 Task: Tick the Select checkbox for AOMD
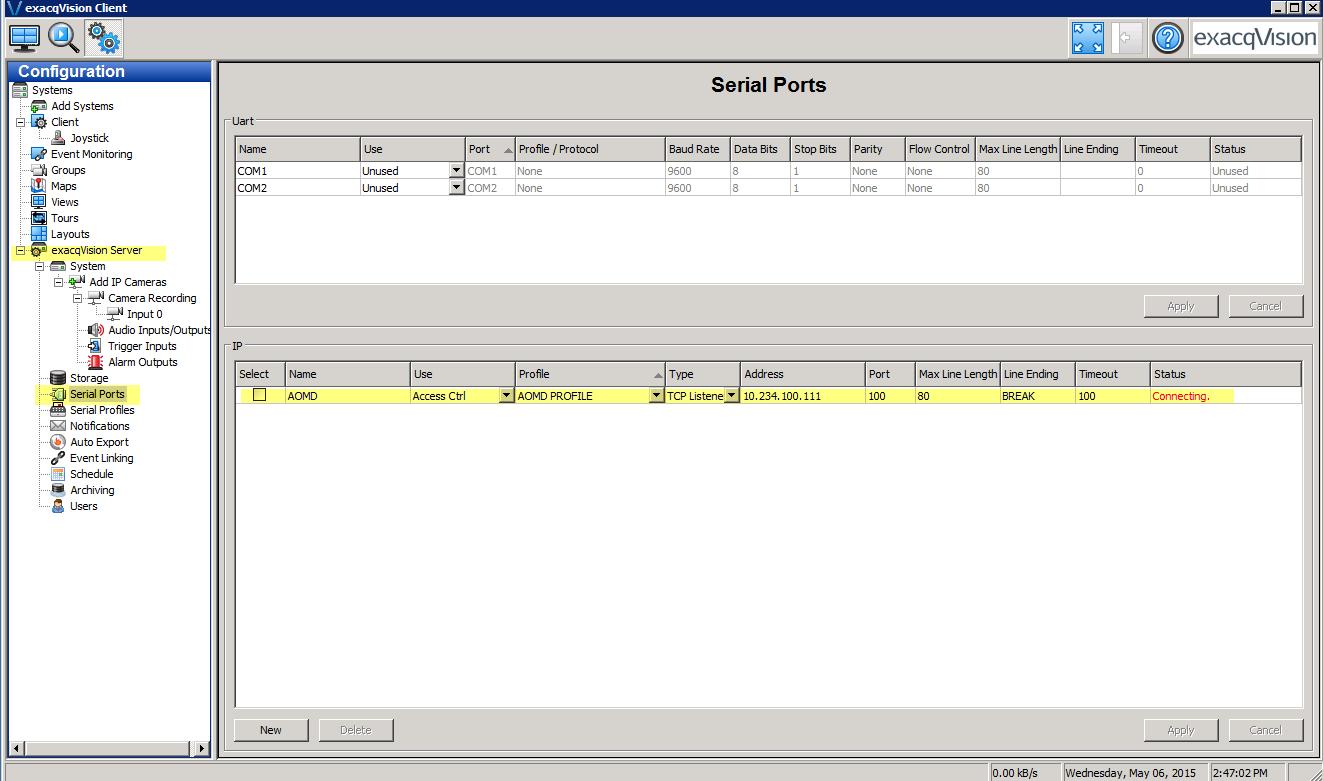[x=259, y=395]
